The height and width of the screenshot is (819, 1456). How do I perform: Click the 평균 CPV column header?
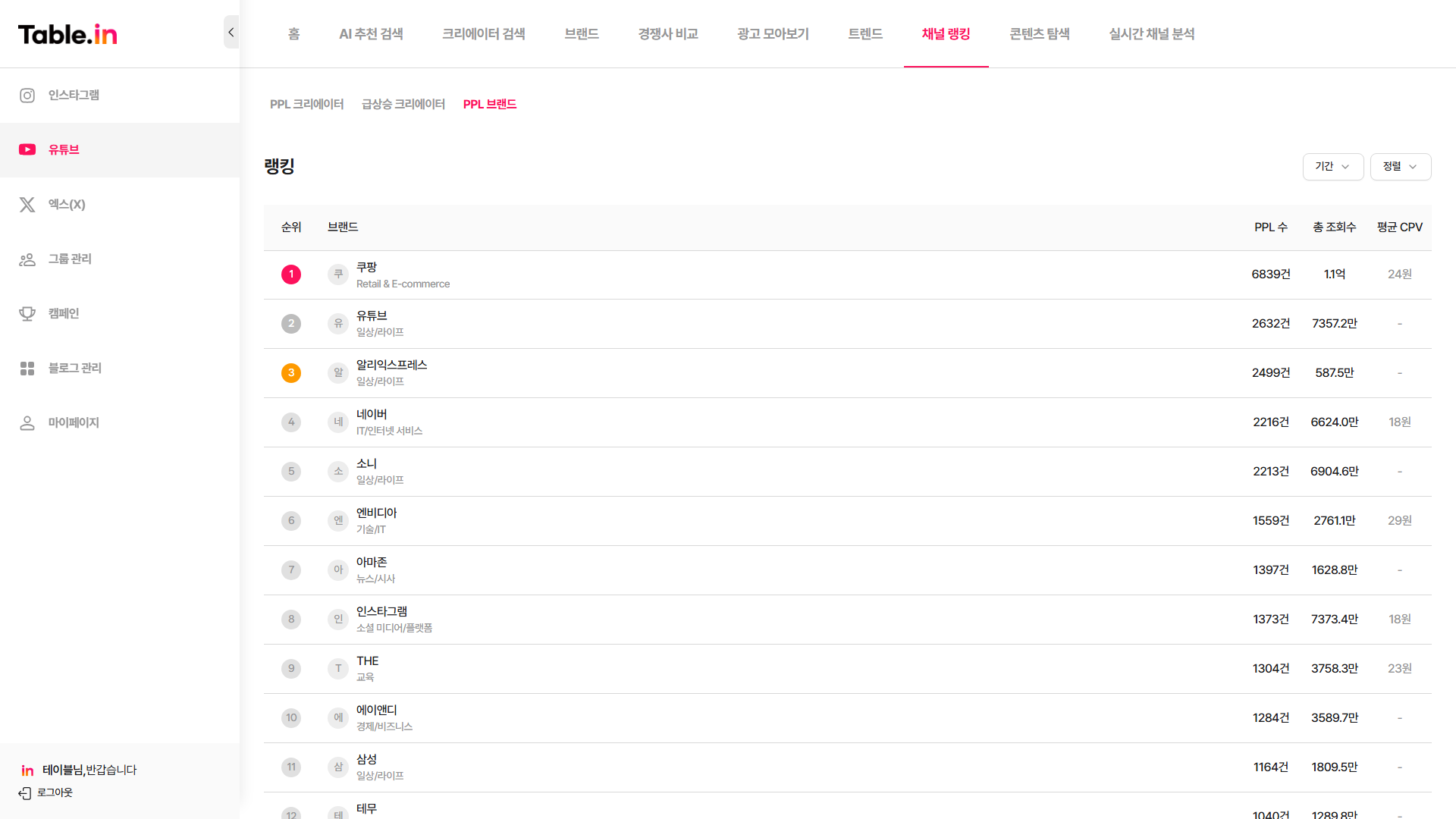tap(1400, 227)
